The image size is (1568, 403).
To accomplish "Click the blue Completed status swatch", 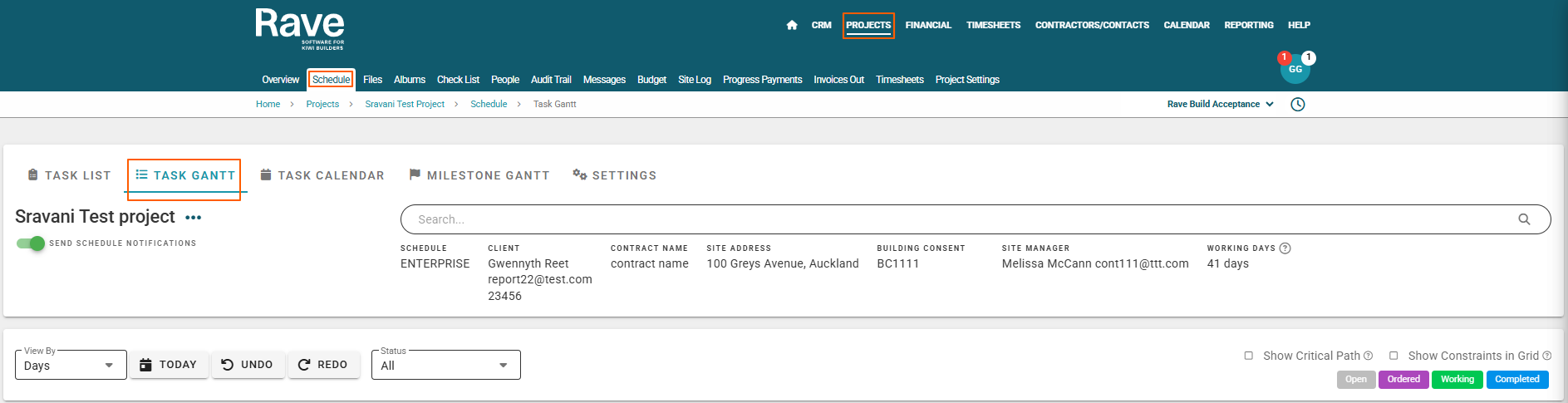I will point(1517,380).
